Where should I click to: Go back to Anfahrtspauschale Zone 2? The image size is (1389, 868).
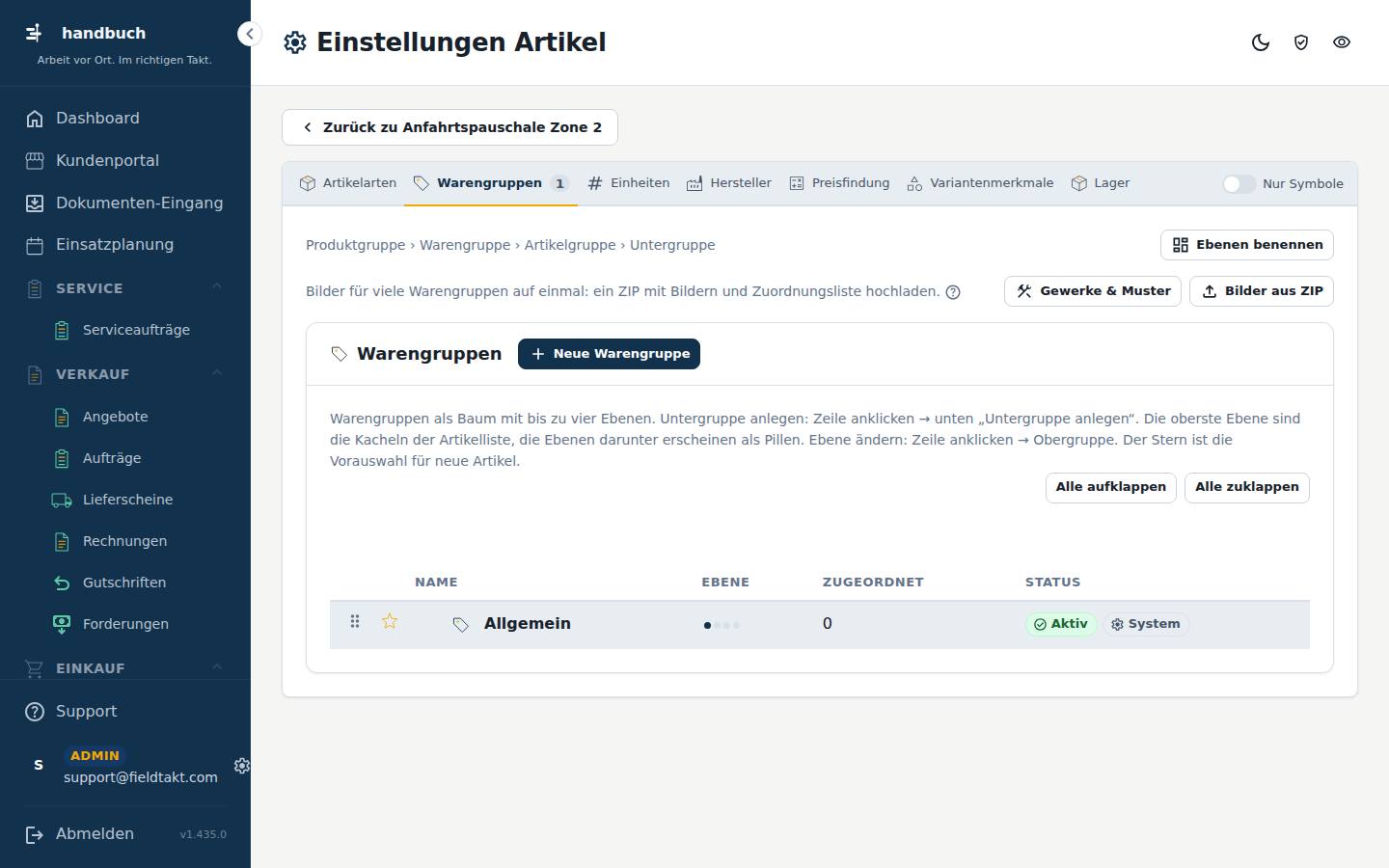point(449,127)
